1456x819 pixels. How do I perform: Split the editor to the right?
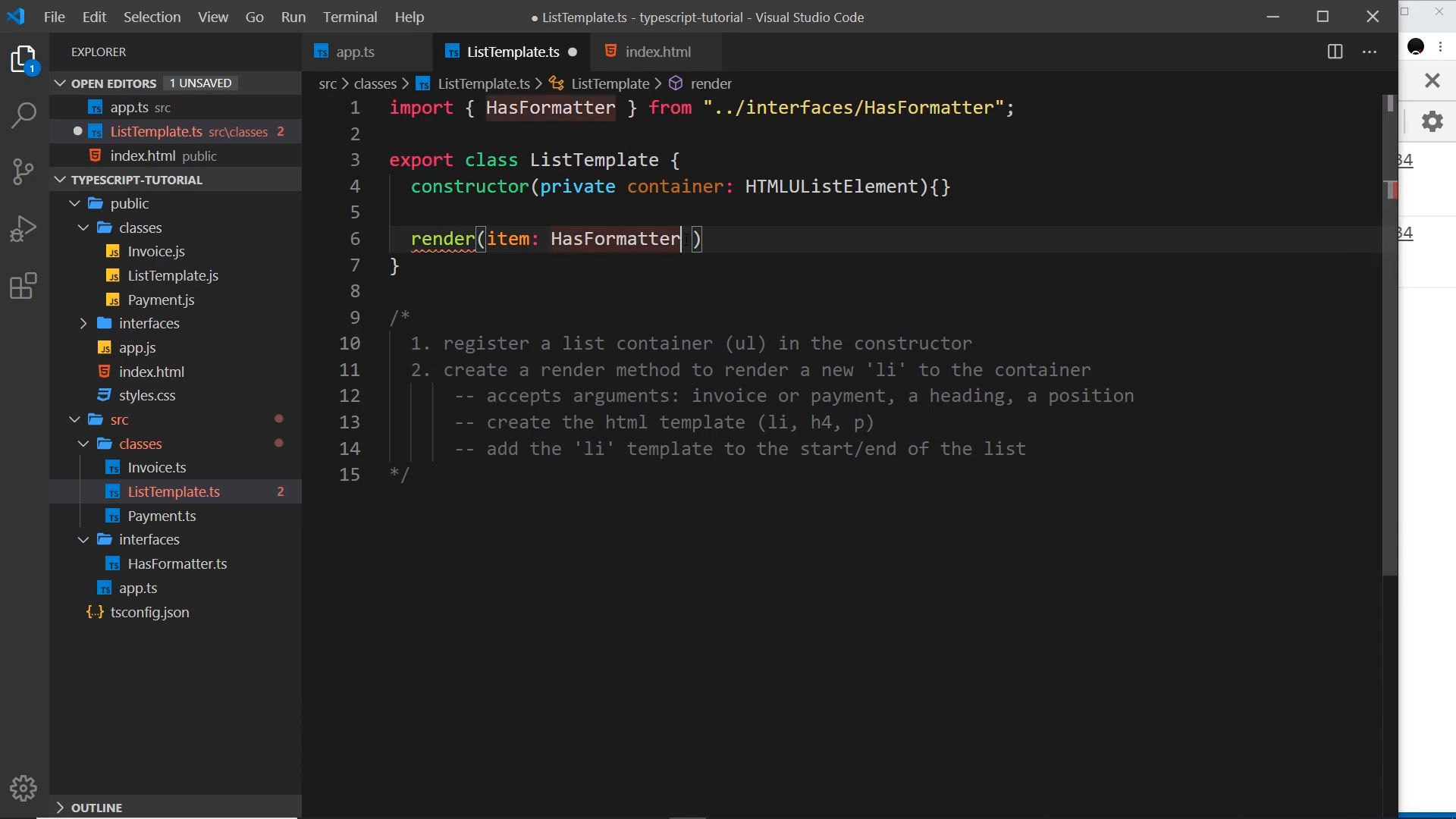(x=1335, y=52)
